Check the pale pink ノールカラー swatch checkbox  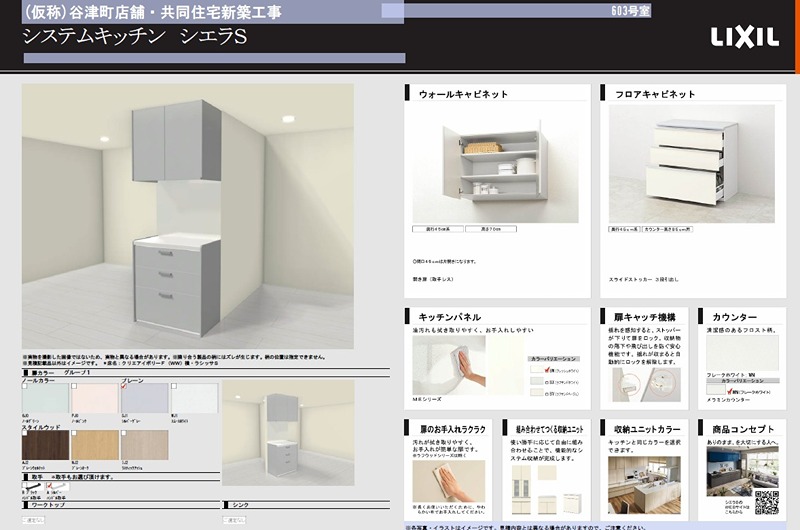[x=74, y=386]
